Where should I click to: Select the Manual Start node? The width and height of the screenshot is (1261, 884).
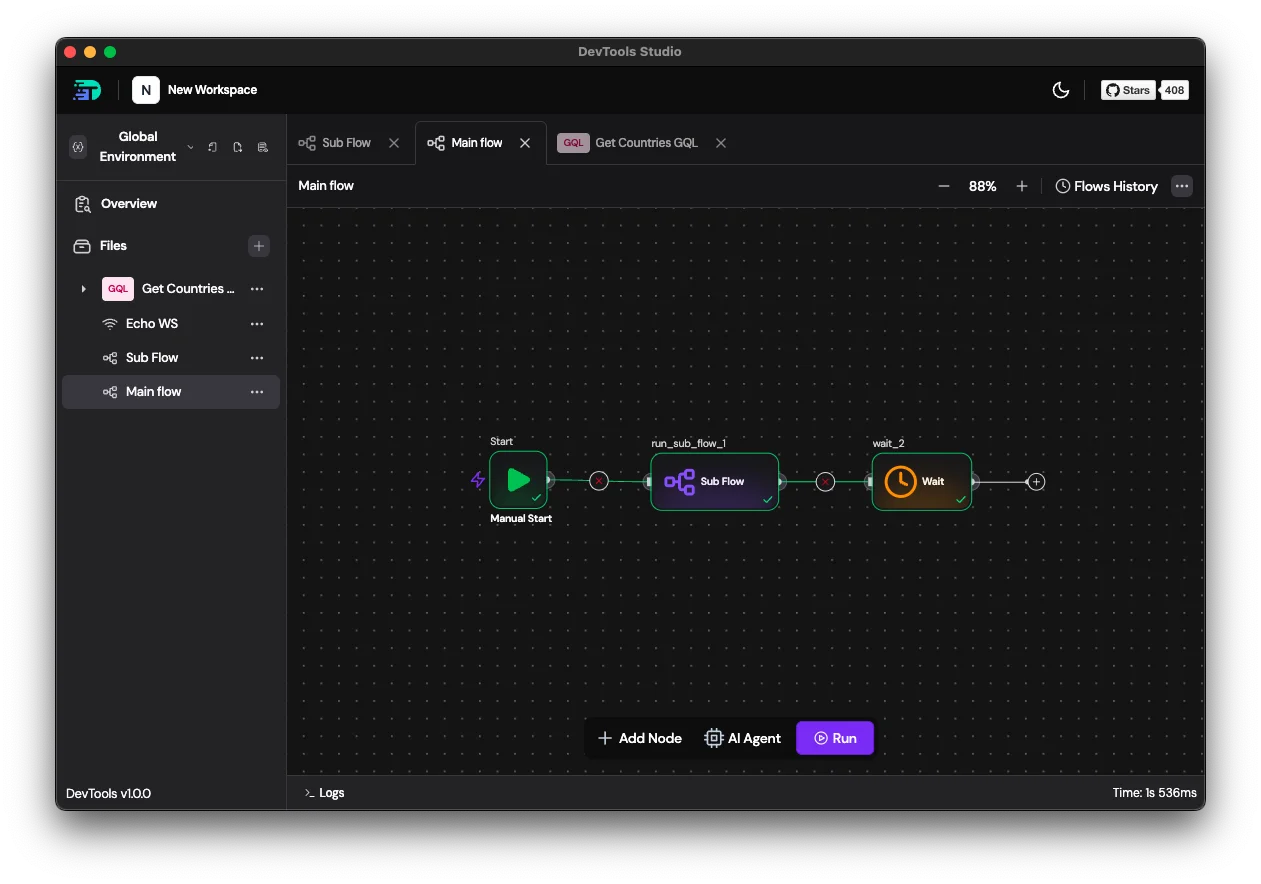coord(518,480)
